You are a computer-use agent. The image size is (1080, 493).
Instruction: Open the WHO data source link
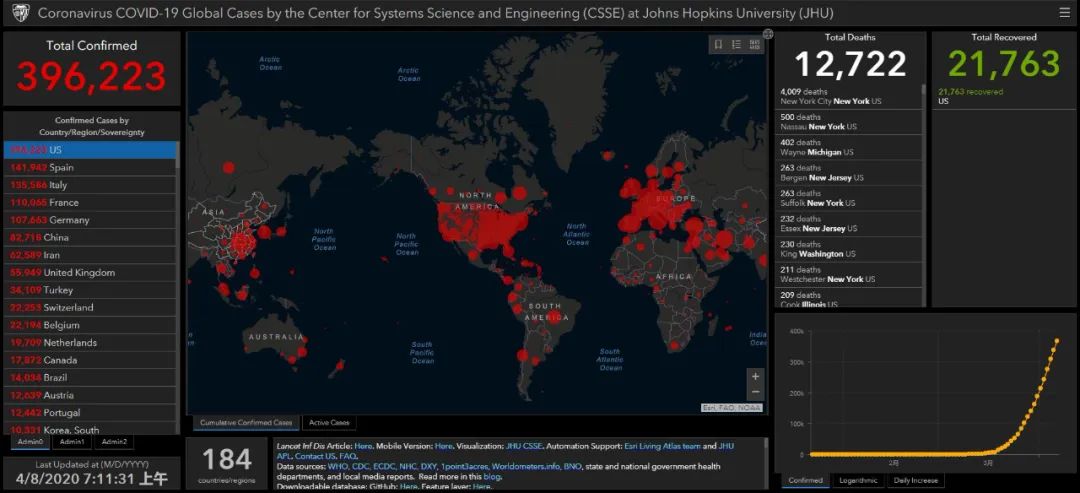click(338, 466)
